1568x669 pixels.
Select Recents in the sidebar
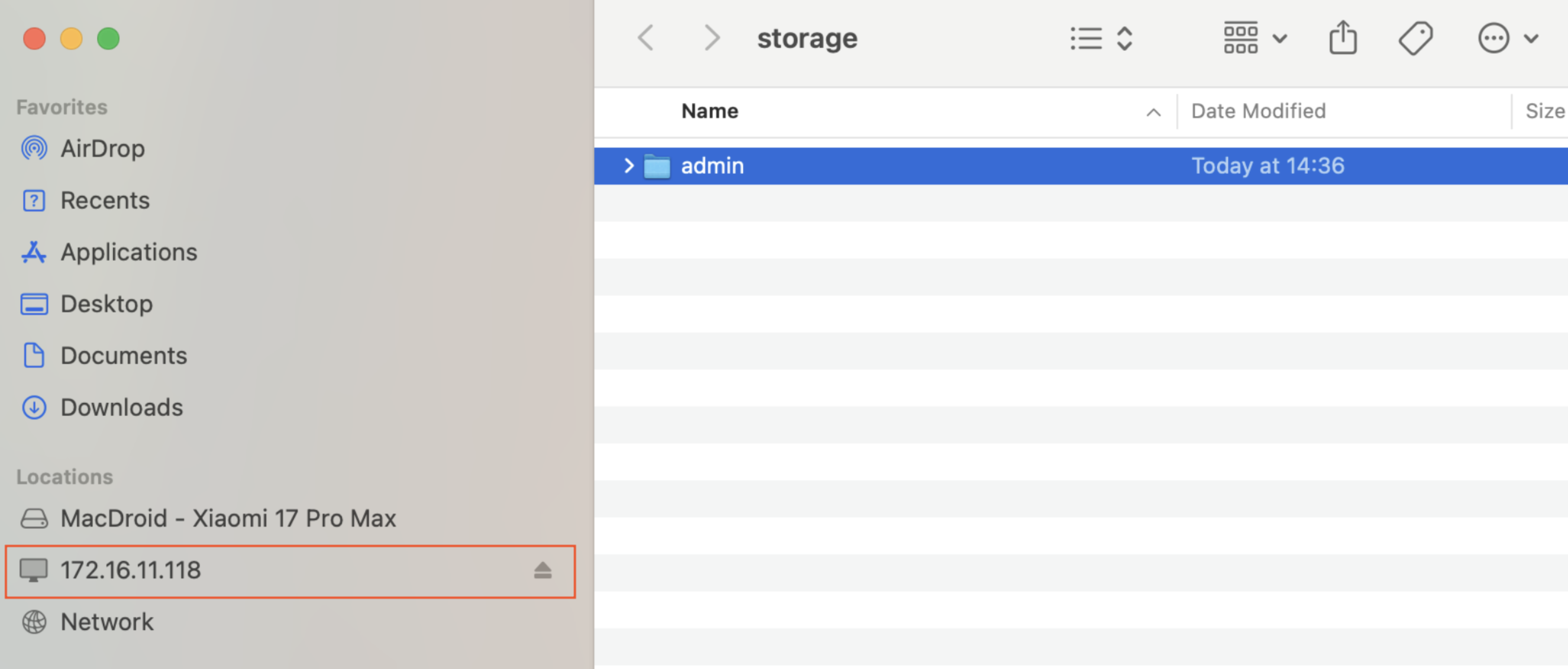(x=105, y=200)
